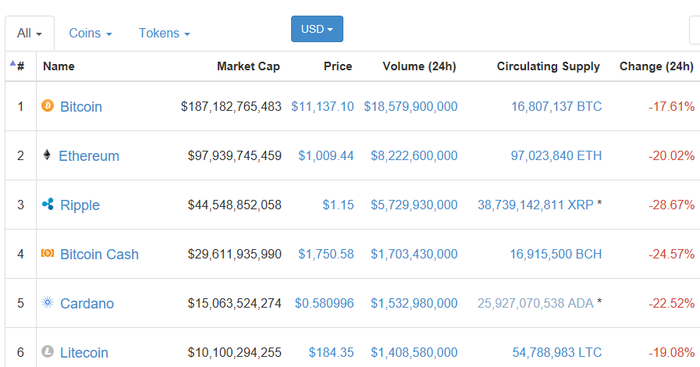Sort by Circulating Supply column header
The image size is (700, 367).
[x=548, y=66]
